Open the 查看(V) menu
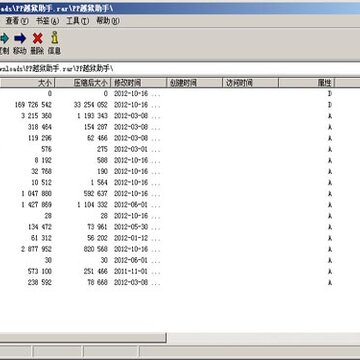The height and width of the screenshot is (360, 360). (x=17, y=21)
